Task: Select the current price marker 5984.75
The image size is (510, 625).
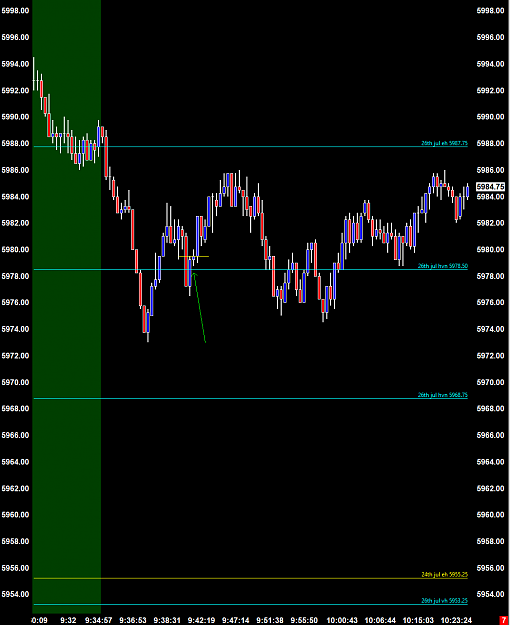Action: point(490,187)
